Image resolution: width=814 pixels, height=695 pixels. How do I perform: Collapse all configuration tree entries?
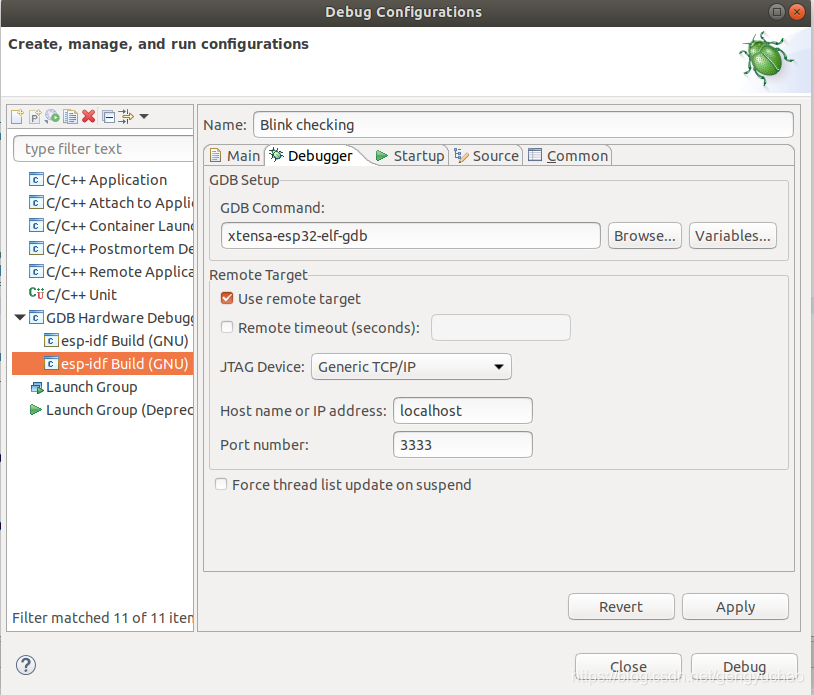click(x=108, y=117)
